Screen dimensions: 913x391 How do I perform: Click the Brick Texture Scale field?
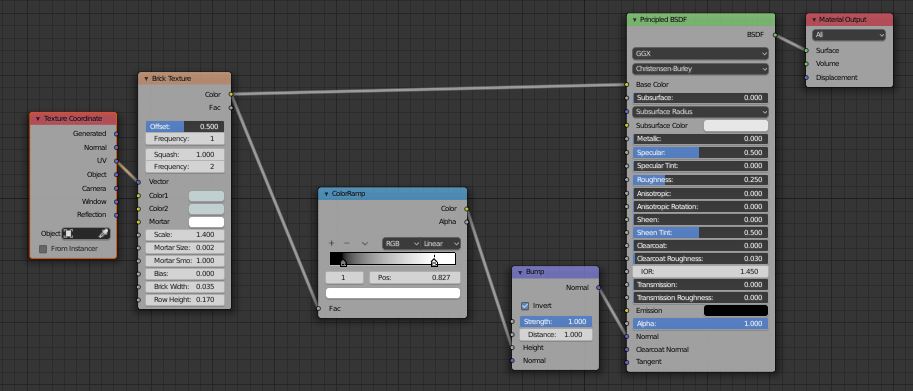tap(185, 235)
